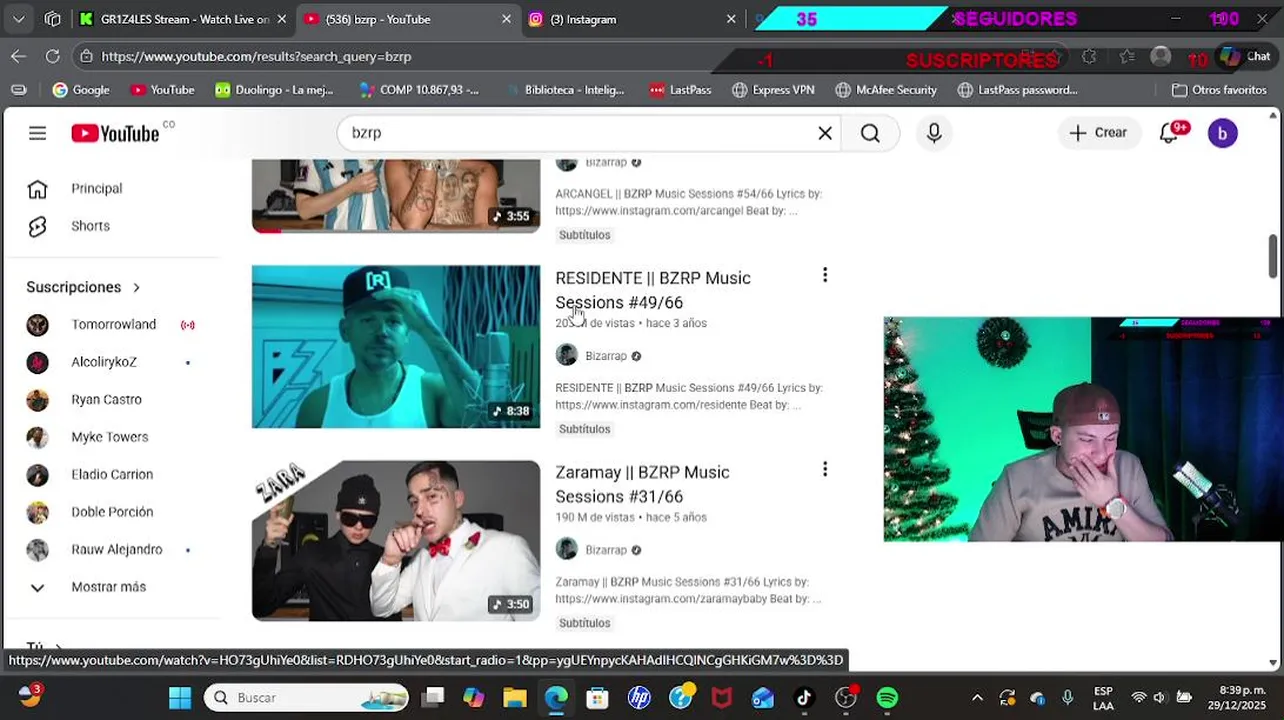Click the Windows Buscar search box
1284x720 pixels.
pyautogui.click(x=307, y=698)
